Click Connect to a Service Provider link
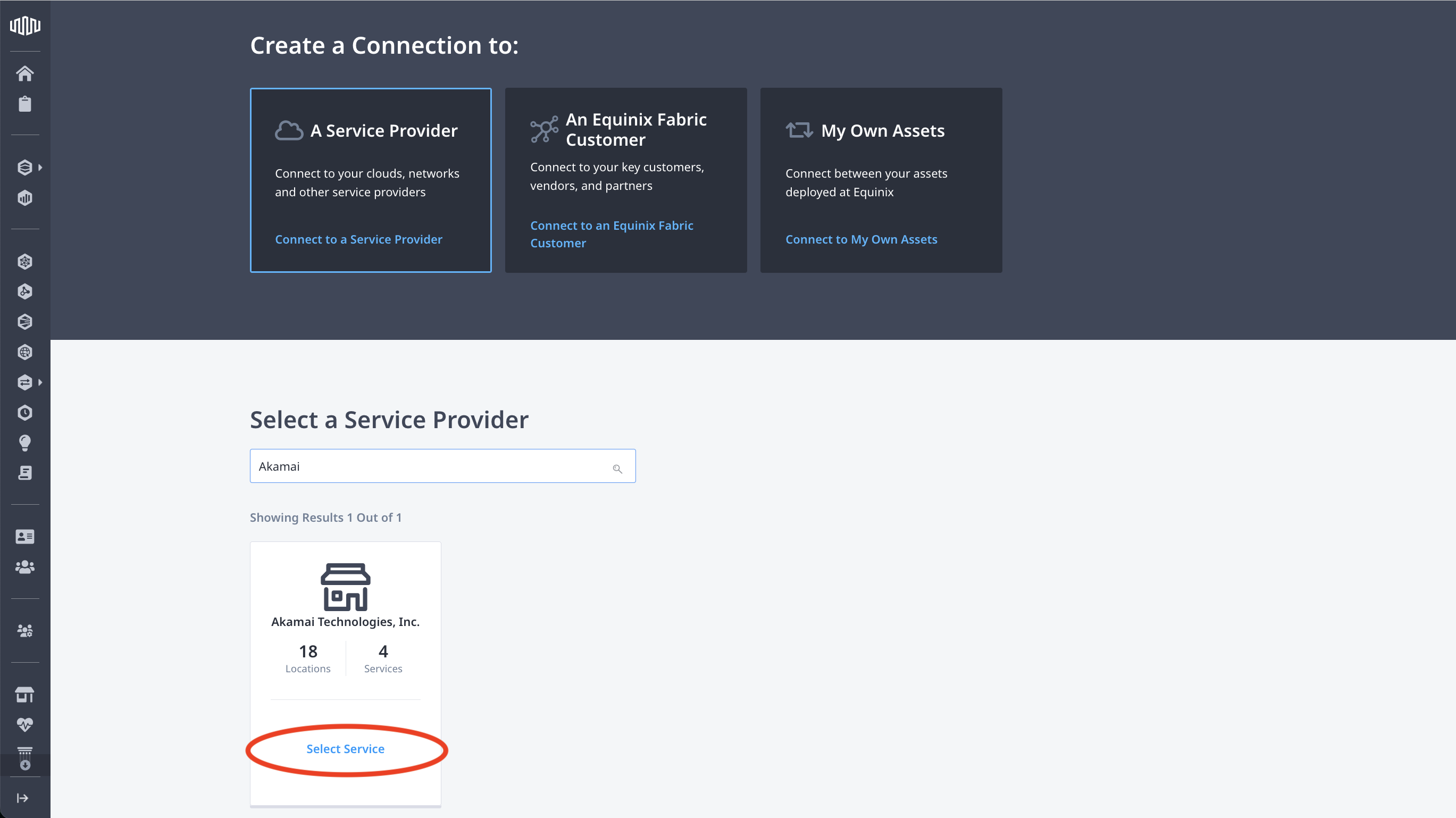1456x818 pixels. tap(358, 239)
